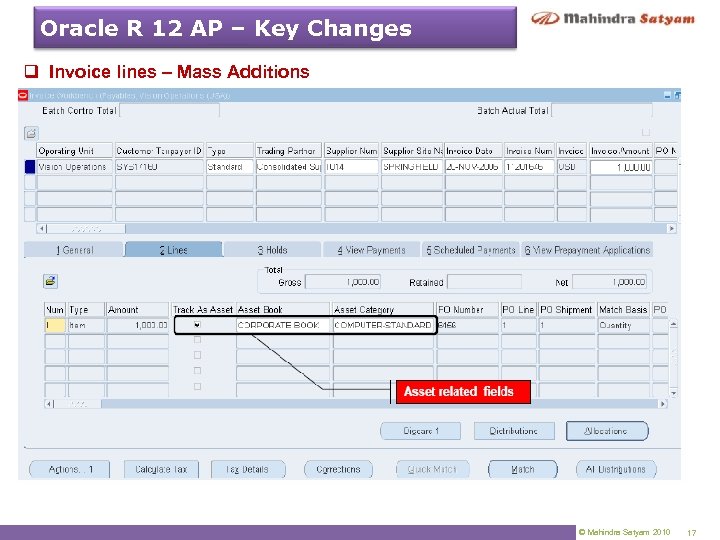Check Track As Asset in fifth line row
This screenshot has height=540, width=720.
tap(197, 386)
